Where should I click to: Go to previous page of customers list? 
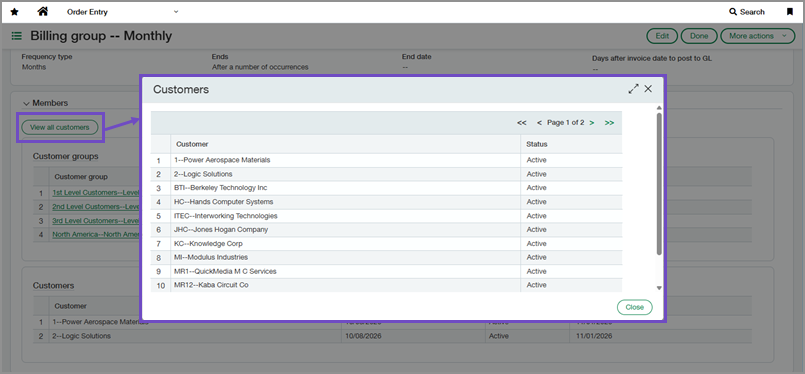539,123
